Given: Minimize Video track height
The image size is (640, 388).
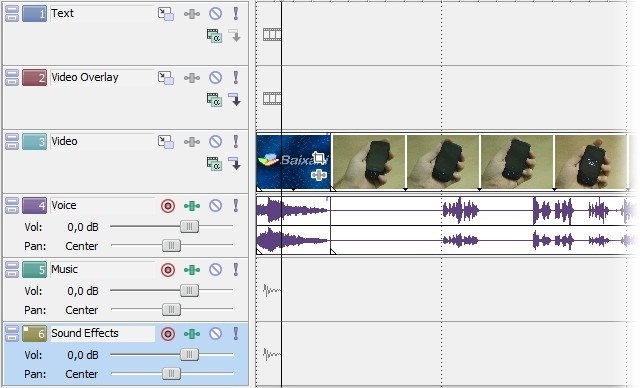Looking at the screenshot, I should coord(12,138).
